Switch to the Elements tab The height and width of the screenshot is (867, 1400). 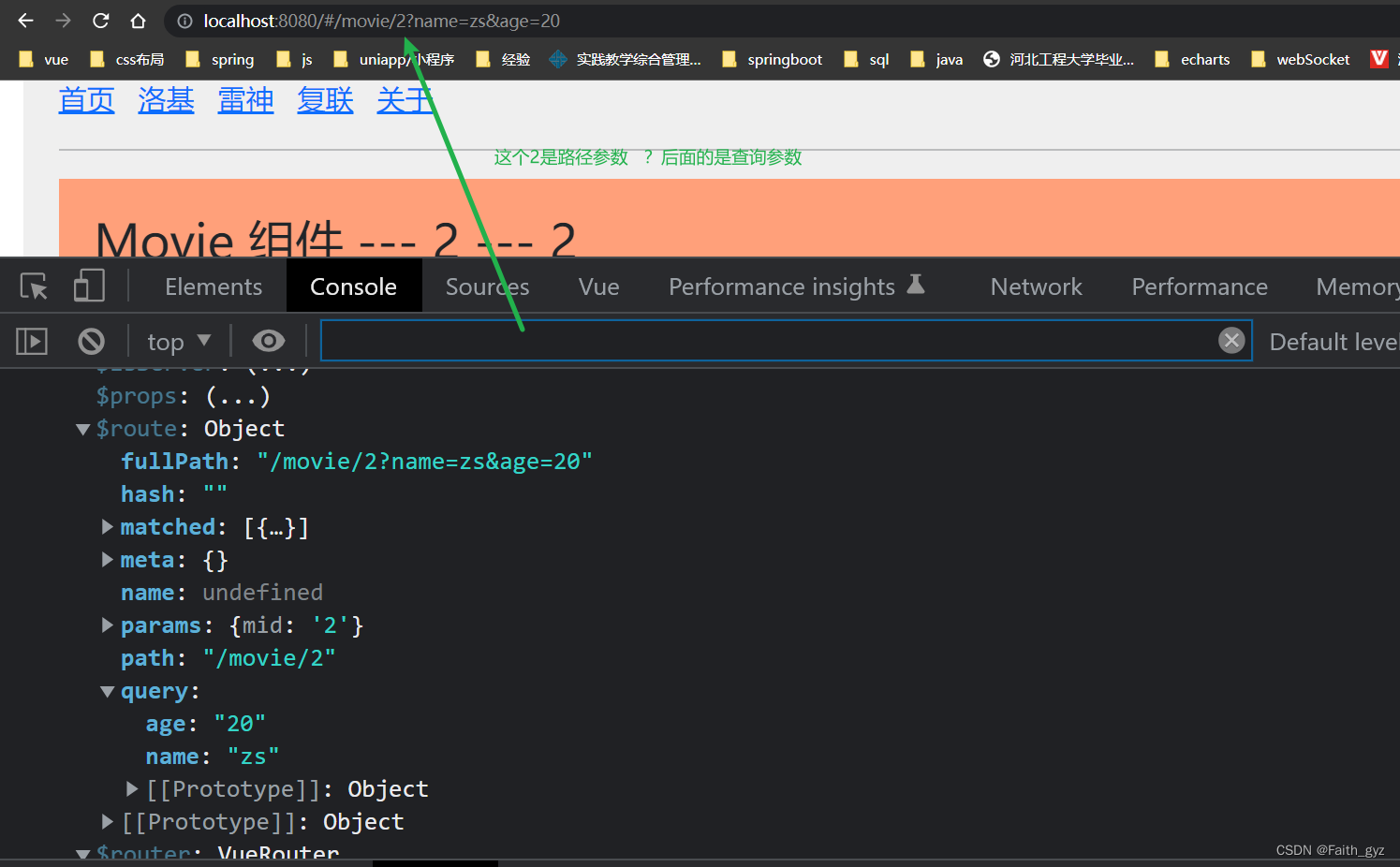[x=214, y=287]
